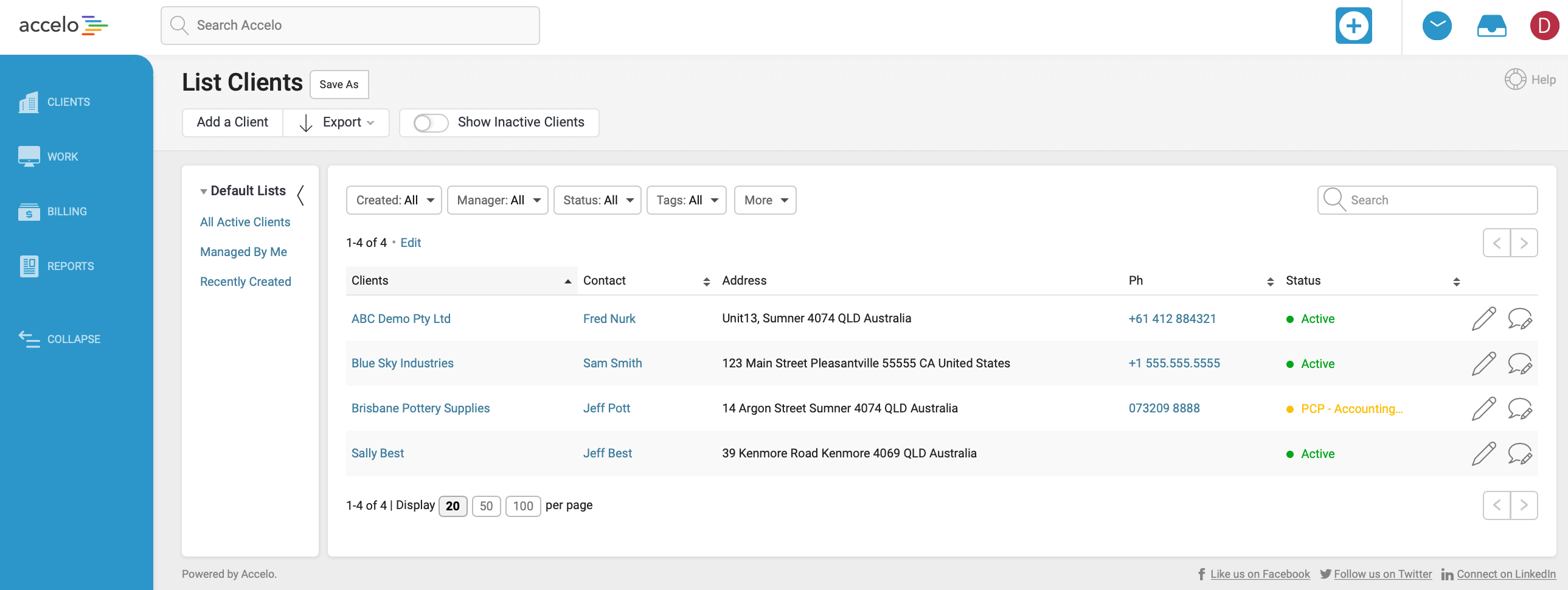Image resolution: width=1568 pixels, height=590 pixels.
Task: Open the All Active Clients list
Action: [245, 222]
